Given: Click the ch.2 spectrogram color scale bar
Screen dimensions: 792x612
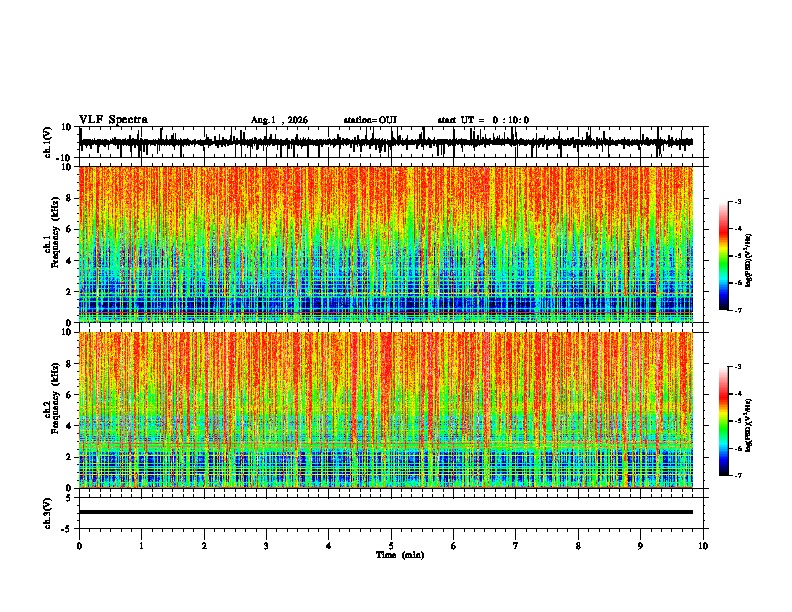Looking at the screenshot, I should coord(724,421).
